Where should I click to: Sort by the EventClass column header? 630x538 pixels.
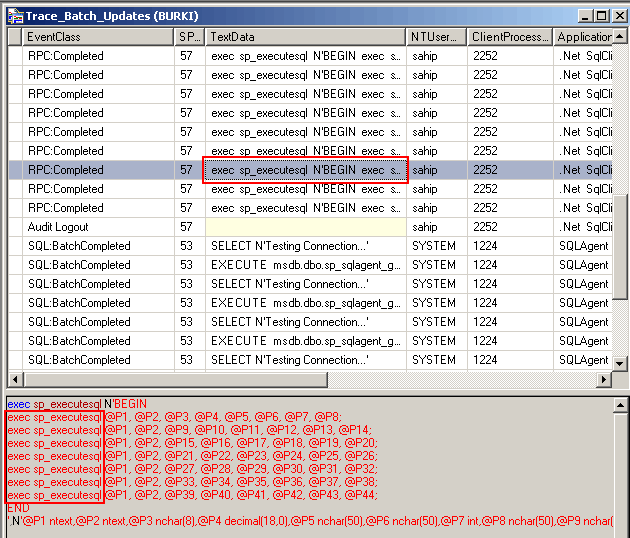98,37
